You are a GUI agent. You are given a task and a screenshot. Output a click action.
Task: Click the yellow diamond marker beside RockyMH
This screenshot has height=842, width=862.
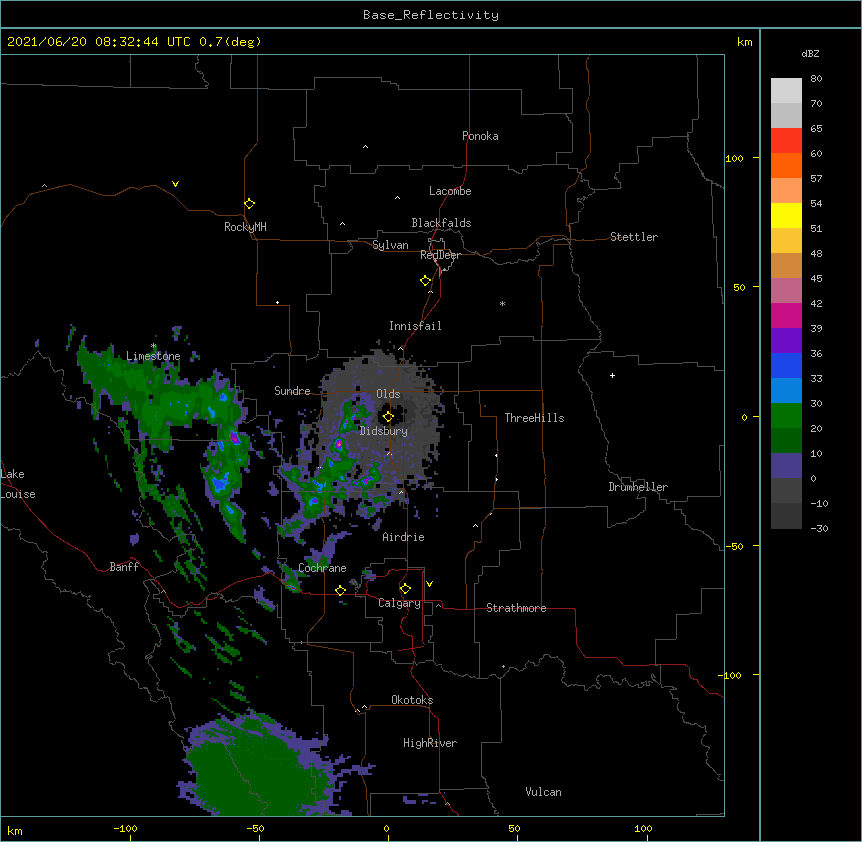point(249,204)
